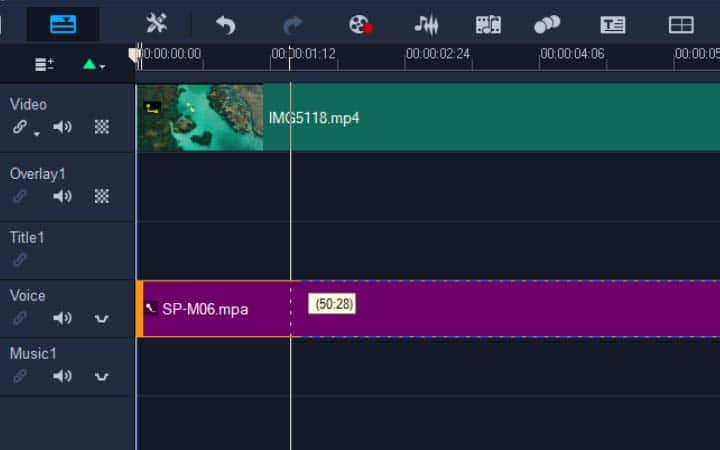The width and height of the screenshot is (720, 450).
Task: Toggle ripple editing link on Overlay1 track
Action: point(20,196)
